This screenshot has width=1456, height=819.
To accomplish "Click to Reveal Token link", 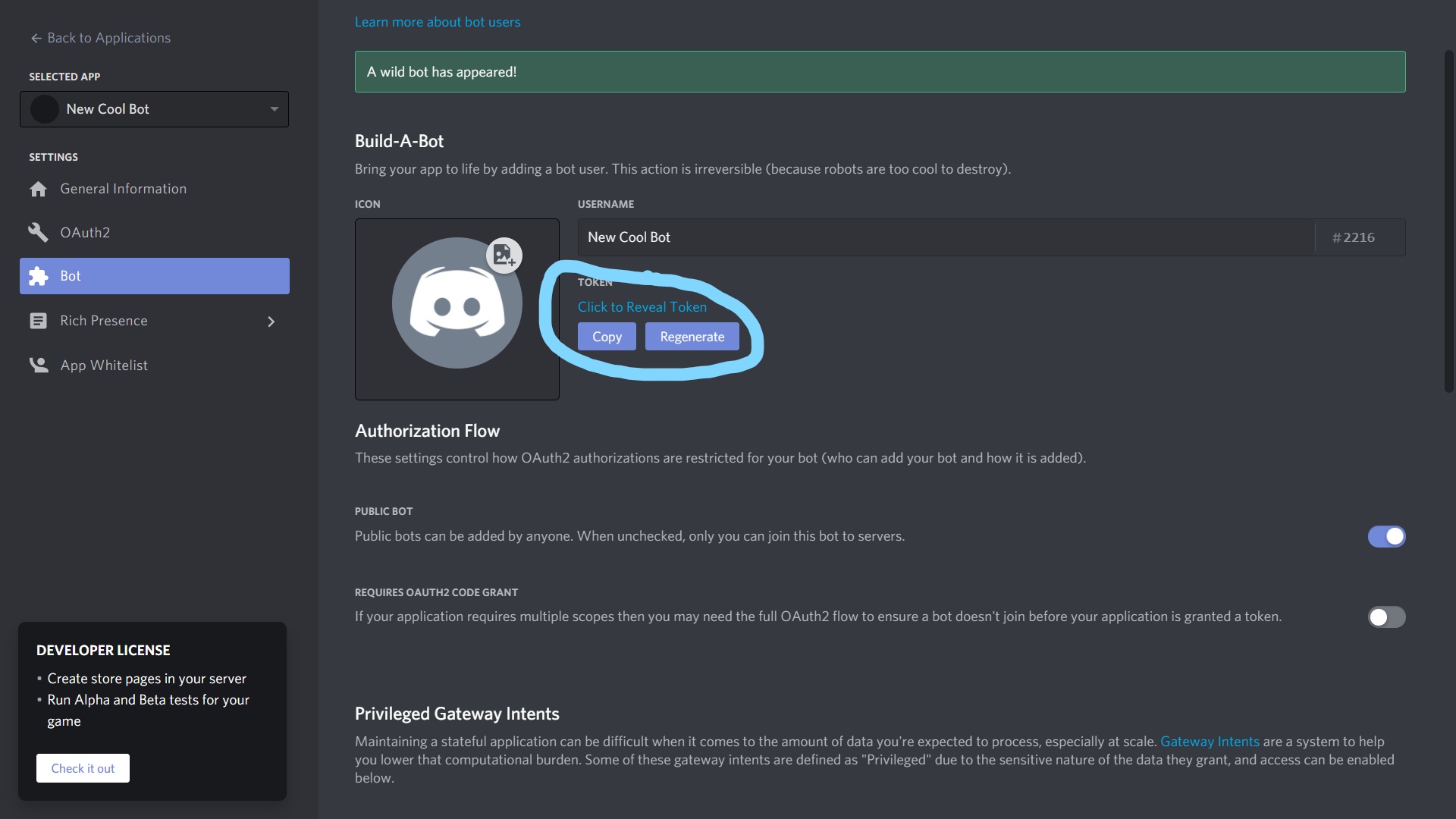I will click(642, 307).
